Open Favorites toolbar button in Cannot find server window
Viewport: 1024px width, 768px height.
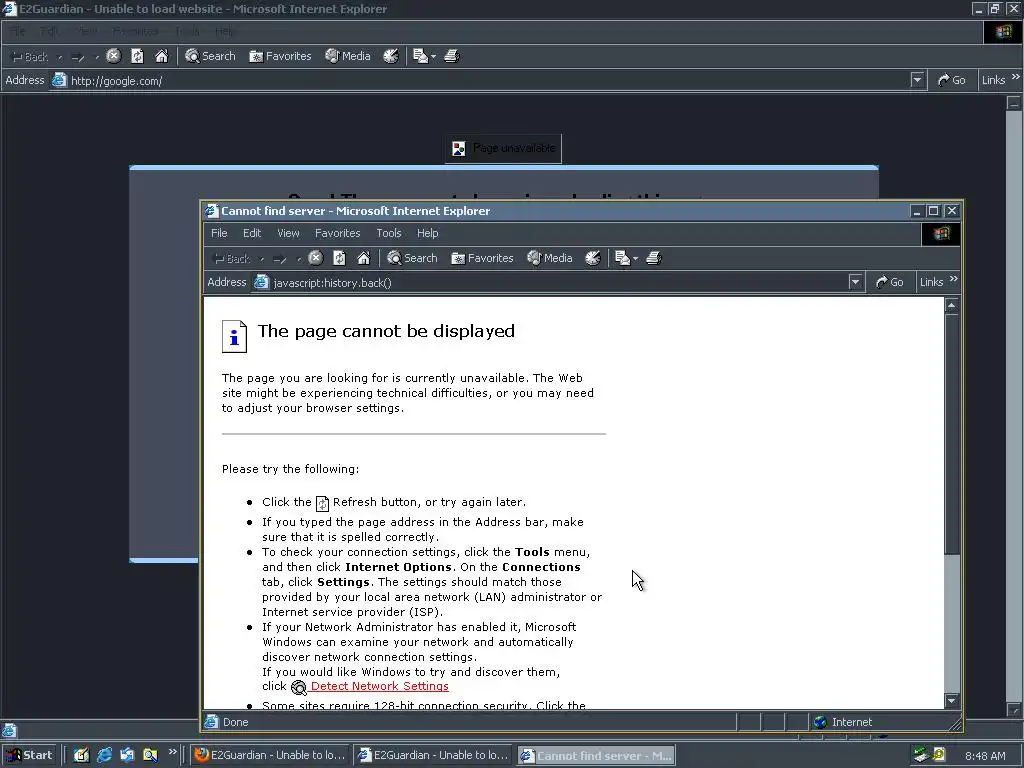pos(482,258)
